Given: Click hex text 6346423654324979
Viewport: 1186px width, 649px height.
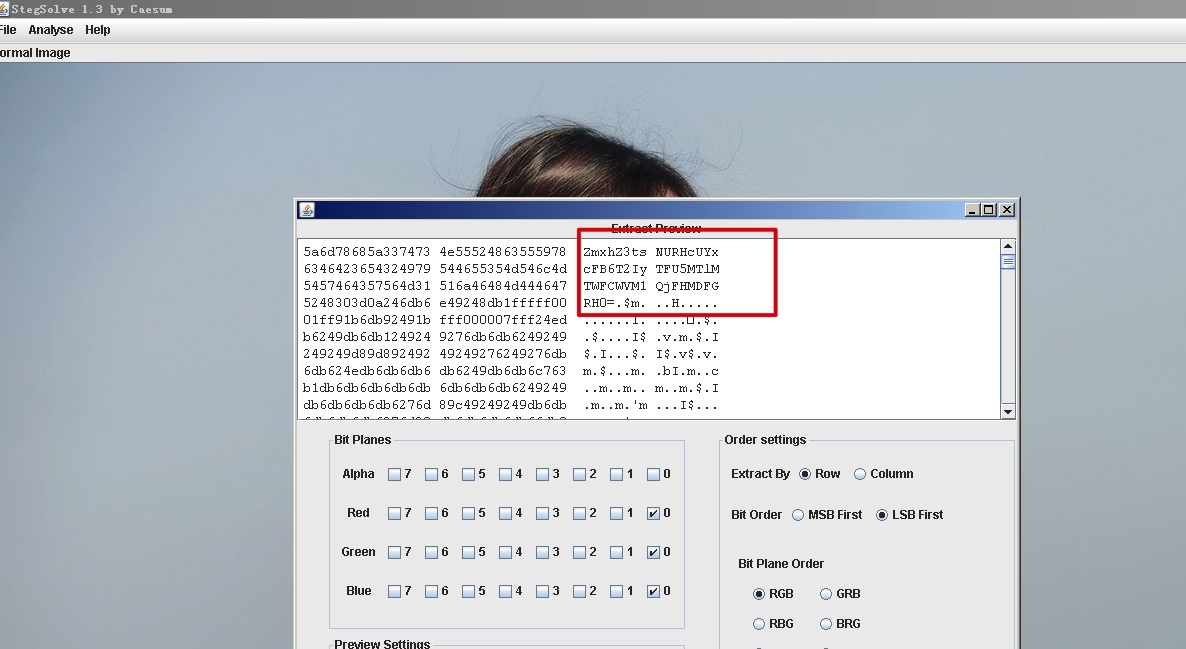Looking at the screenshot, I should (367, 269).
